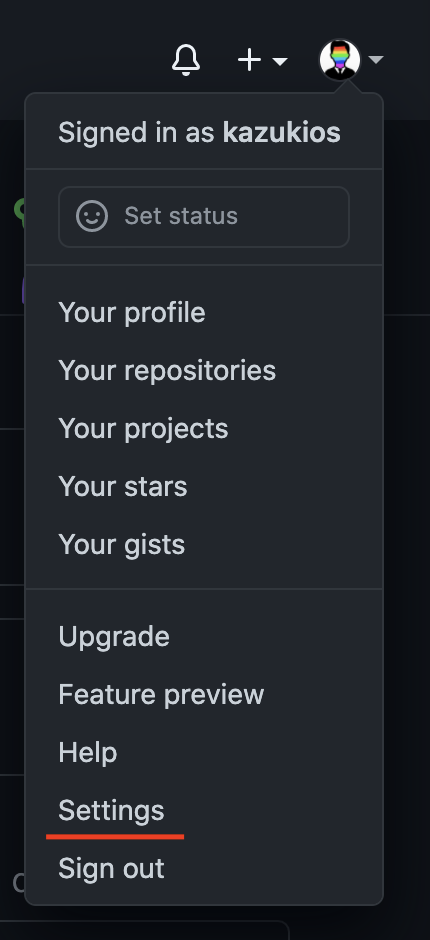Open Your gists

click(204, 545)
